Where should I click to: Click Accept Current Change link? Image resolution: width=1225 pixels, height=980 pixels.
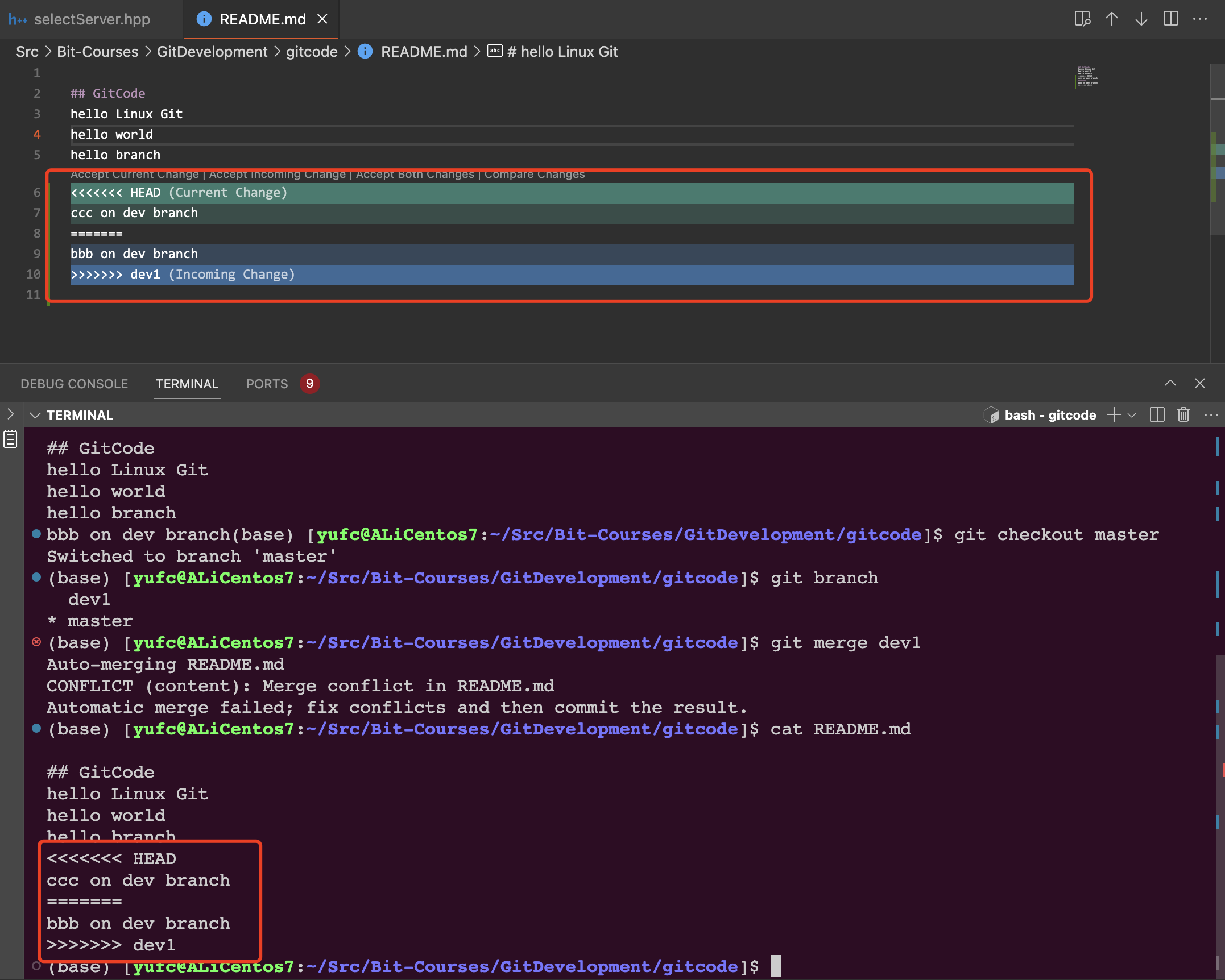135,174
